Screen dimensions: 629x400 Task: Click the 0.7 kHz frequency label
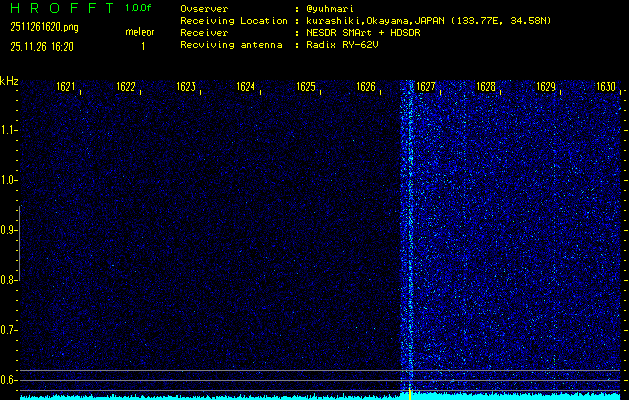point(7,330)
